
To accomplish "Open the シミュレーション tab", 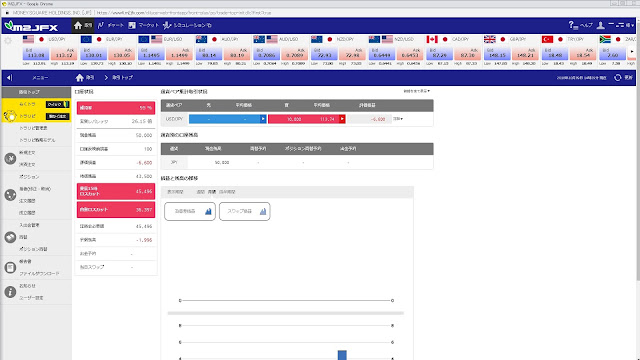I will (187, 25).
